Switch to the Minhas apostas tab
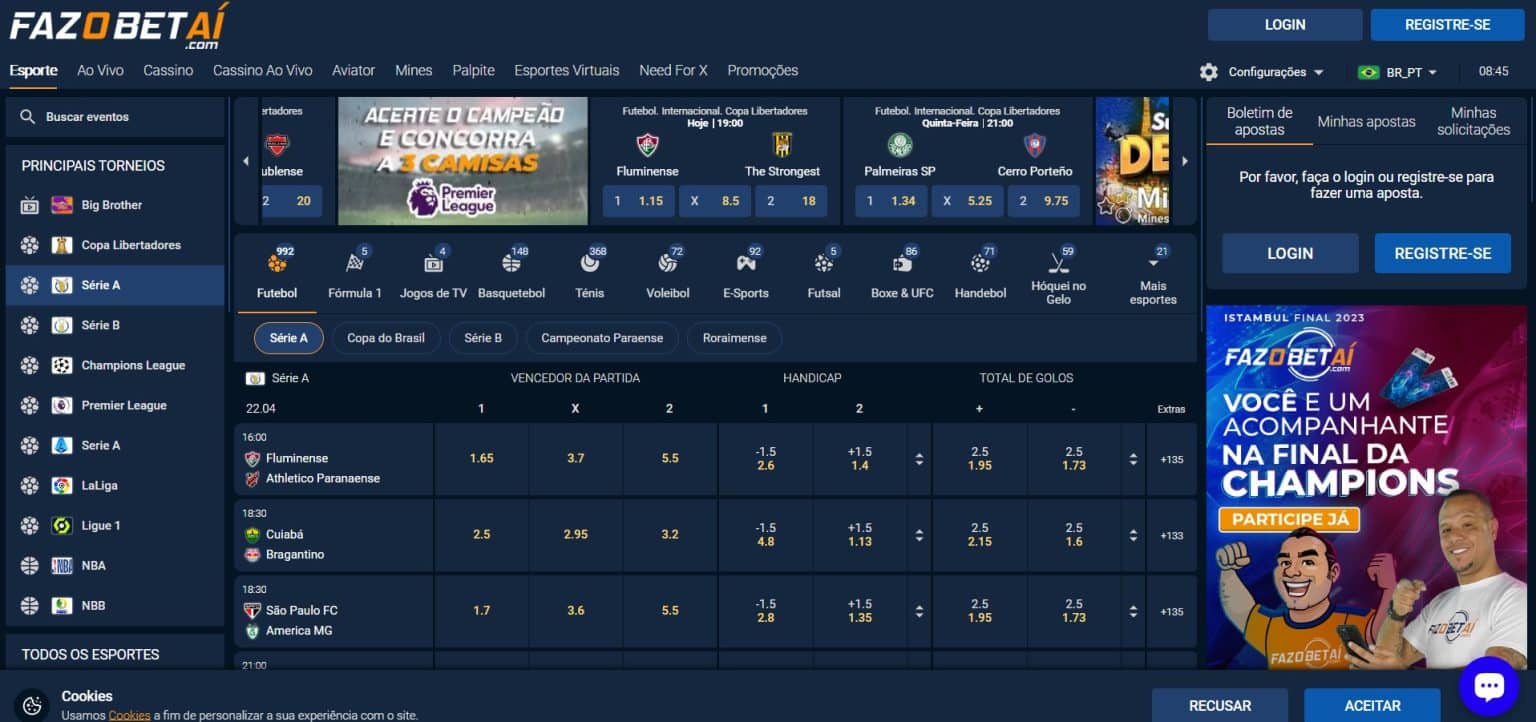The height and width of the screenshot is (722, 1536). click(1366, 121)
